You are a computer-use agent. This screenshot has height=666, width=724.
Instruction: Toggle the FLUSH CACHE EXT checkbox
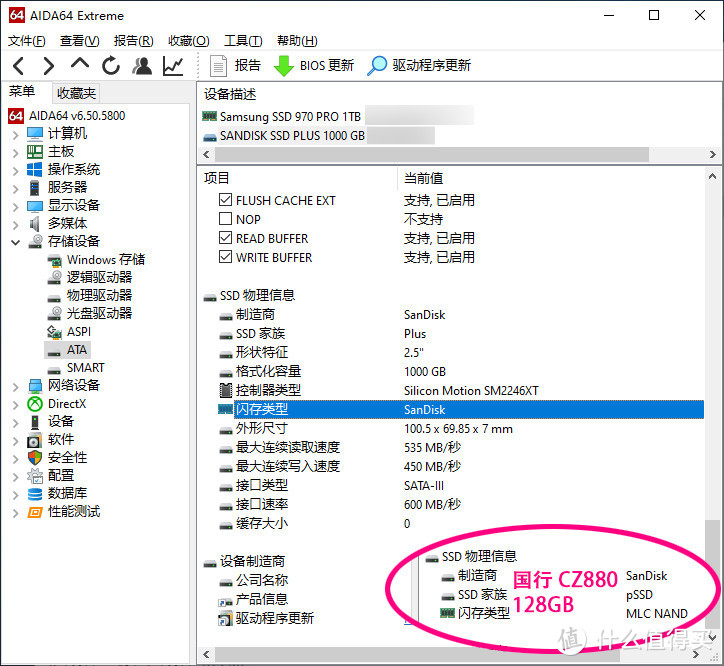(225, 200)
